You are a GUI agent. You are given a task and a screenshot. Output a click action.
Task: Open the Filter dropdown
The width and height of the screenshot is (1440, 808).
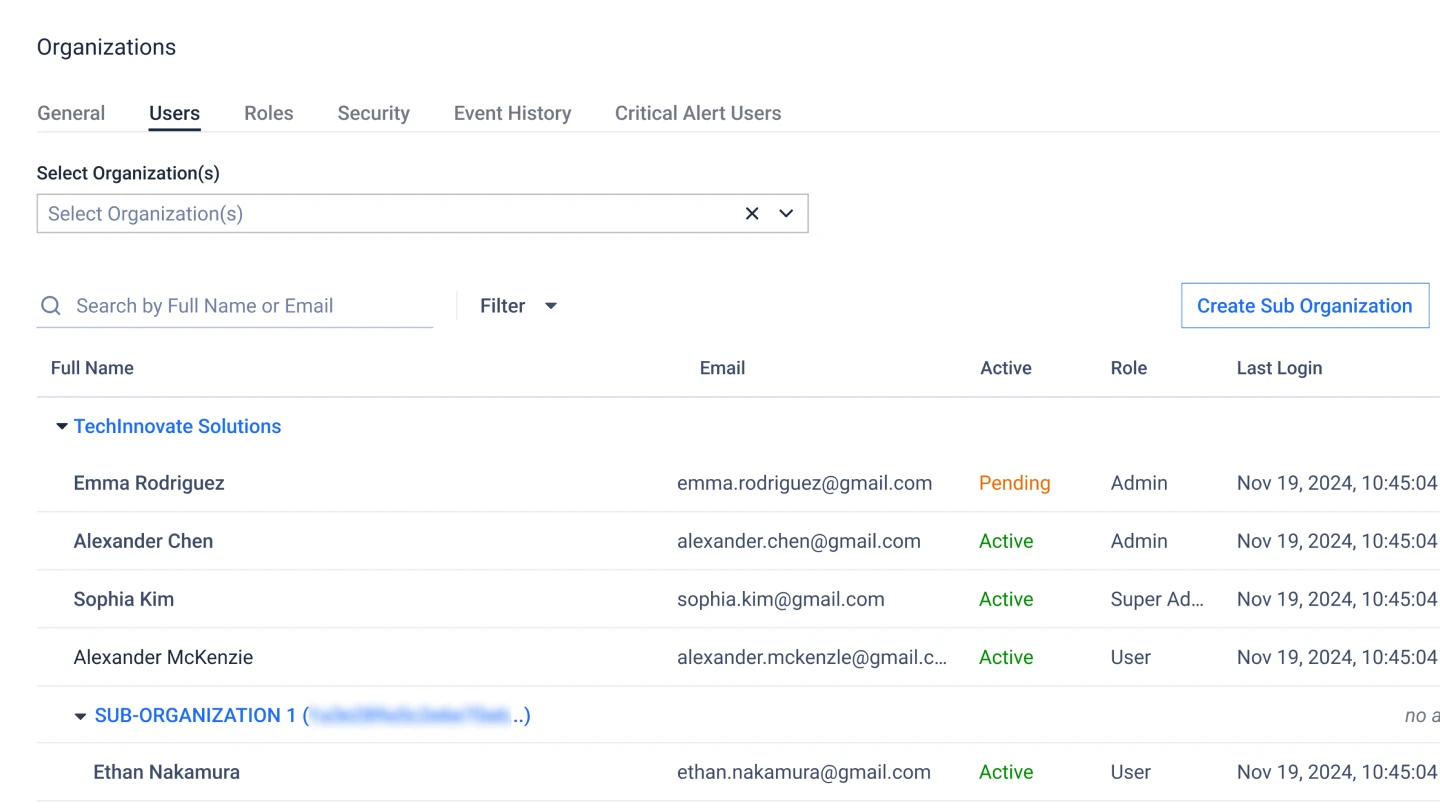click(x=518, y=306)
